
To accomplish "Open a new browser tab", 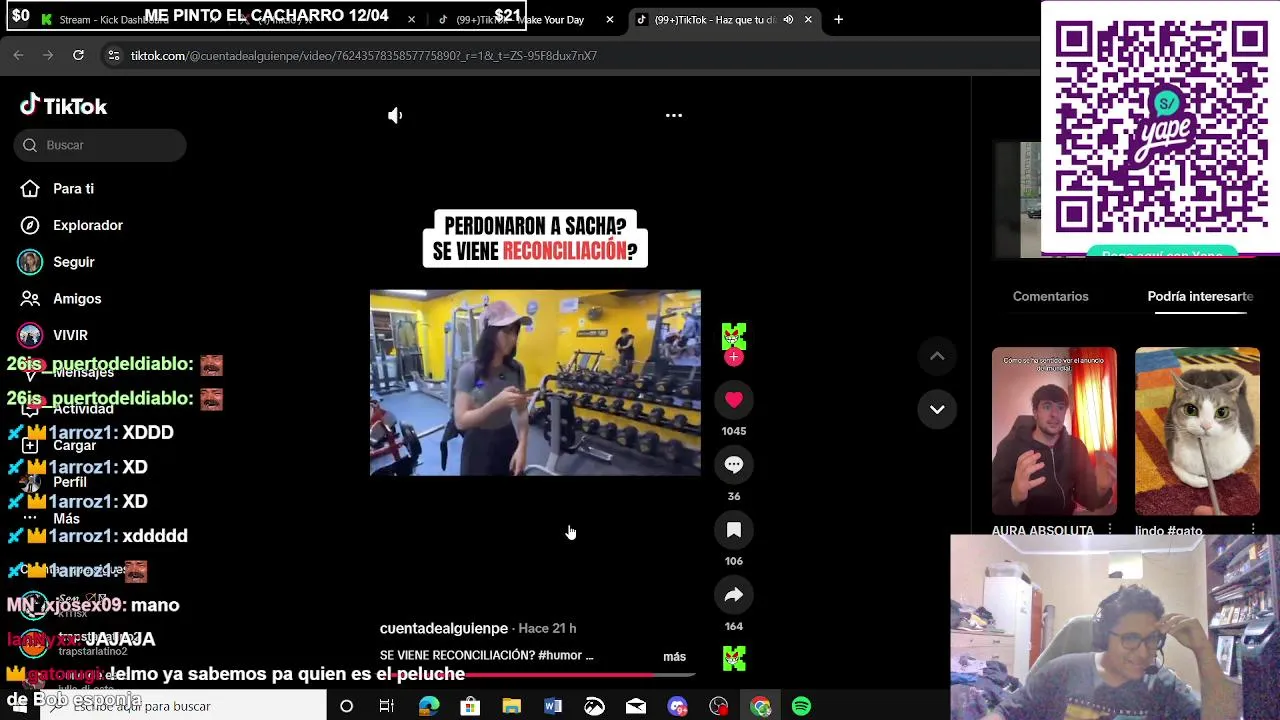I will 838,19.
